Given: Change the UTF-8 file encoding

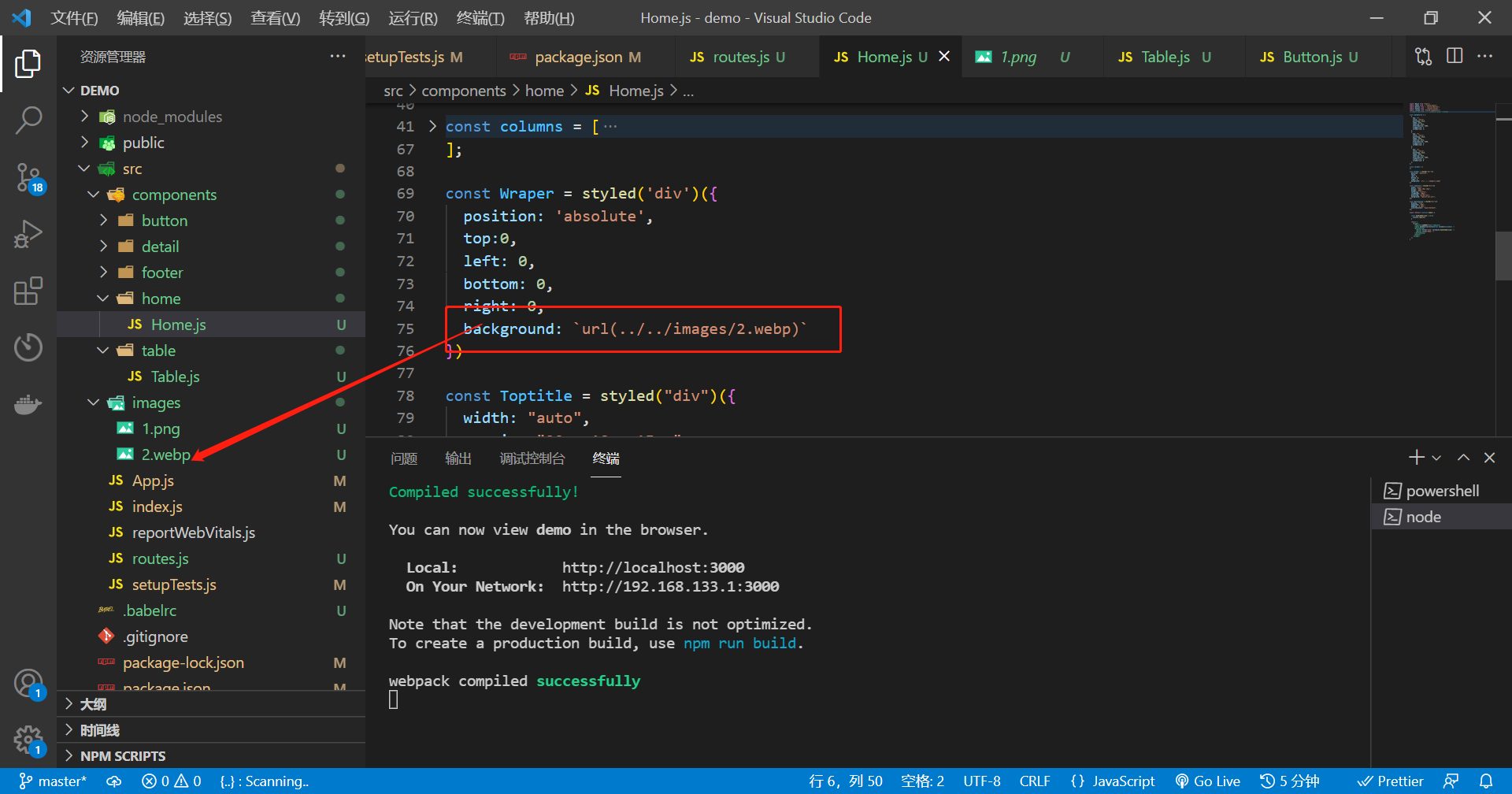Looking at the screenshot, I should coord(982,781).
